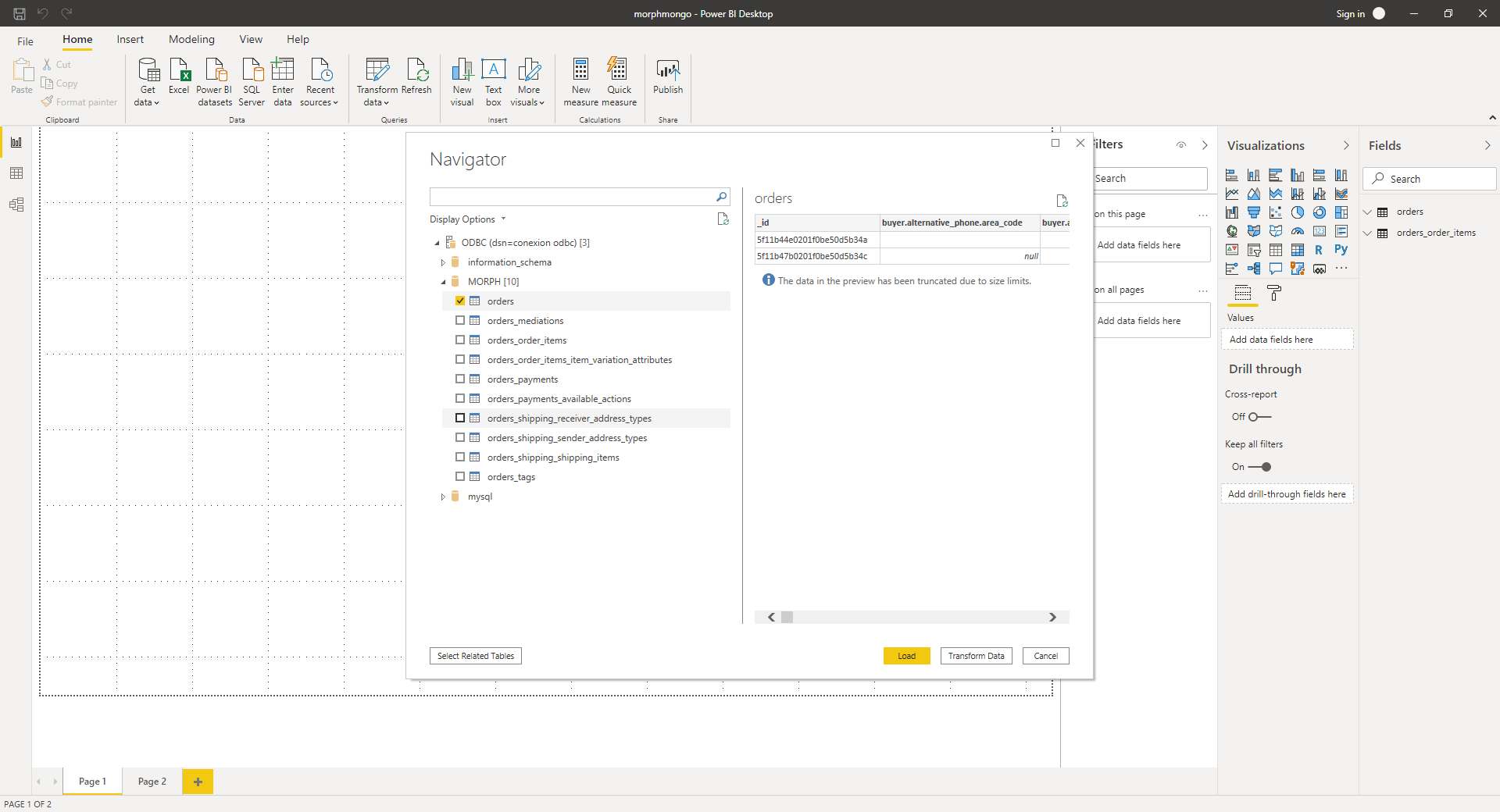Check the orders_order_items table checkbox
Image resolution: width=1500 pixels, height=812 pixels.
click(460, 340)
